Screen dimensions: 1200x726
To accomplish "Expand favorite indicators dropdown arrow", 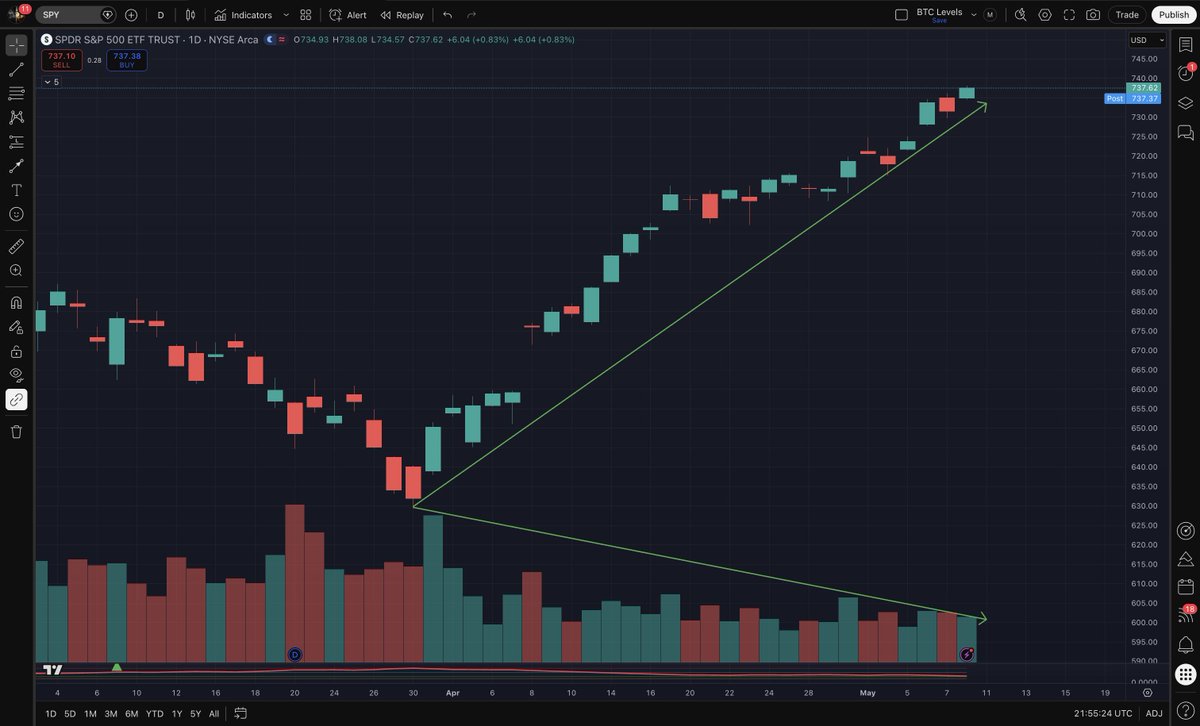I will pos(287,15).
